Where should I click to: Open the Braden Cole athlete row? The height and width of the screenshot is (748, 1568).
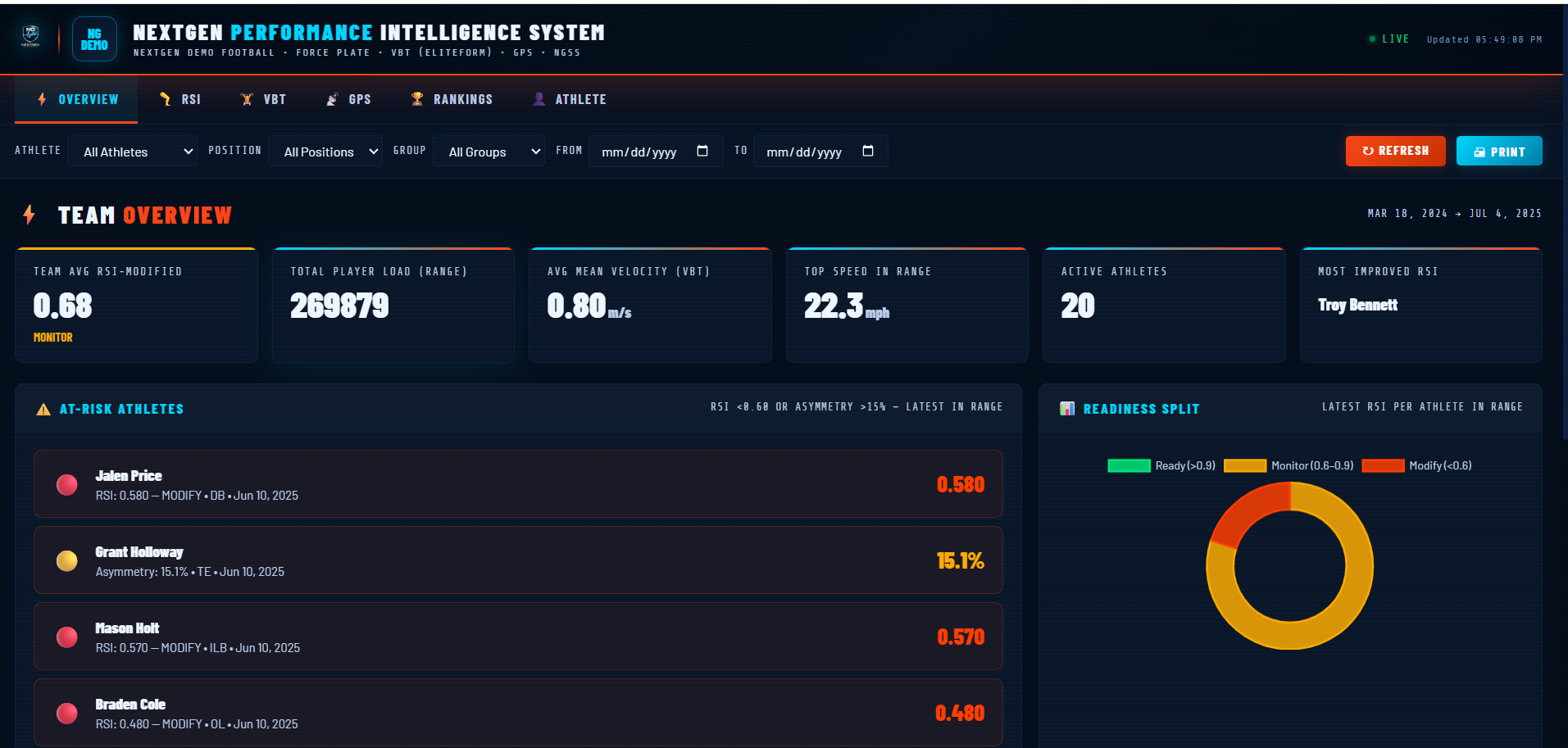[518, 713]
